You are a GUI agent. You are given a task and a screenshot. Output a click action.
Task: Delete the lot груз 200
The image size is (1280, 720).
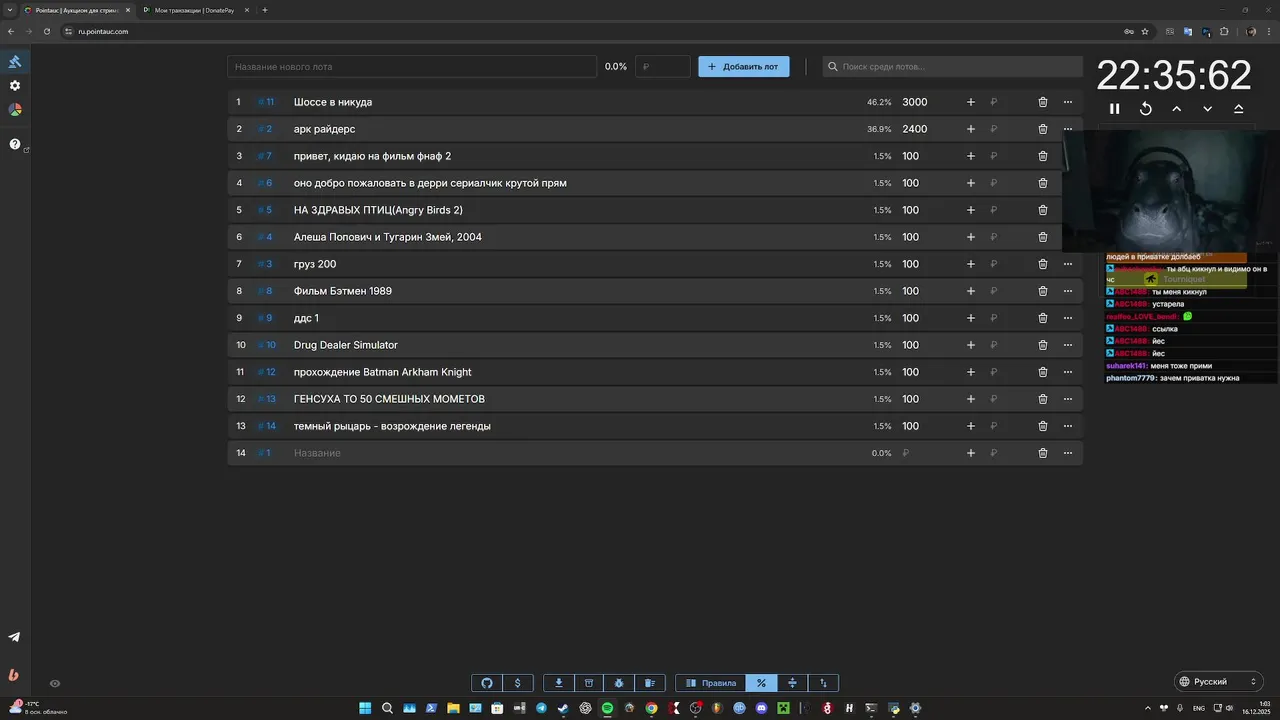(1043, 264)
